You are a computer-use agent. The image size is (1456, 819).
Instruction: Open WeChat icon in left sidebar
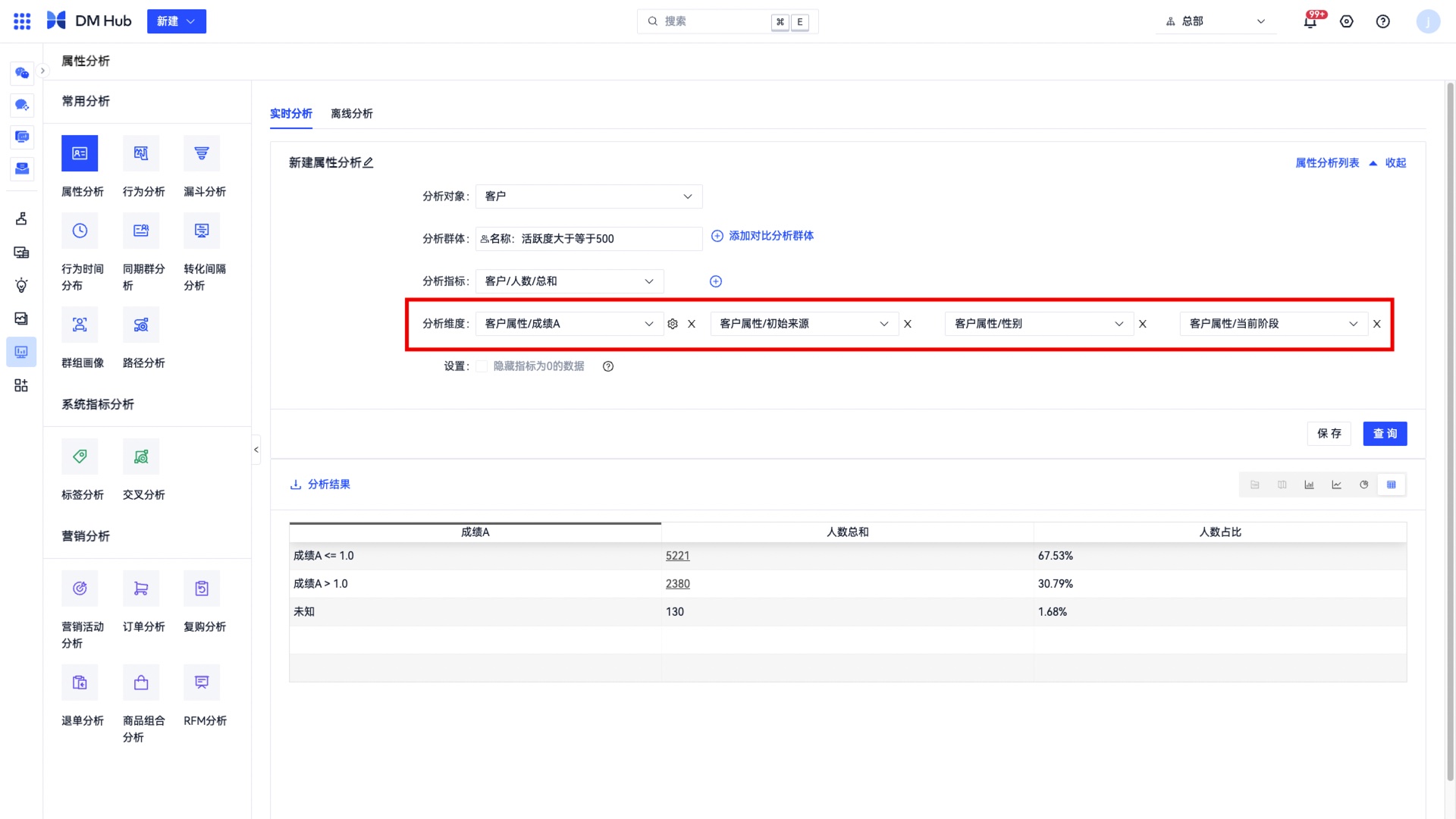click(x=22, y=73)
